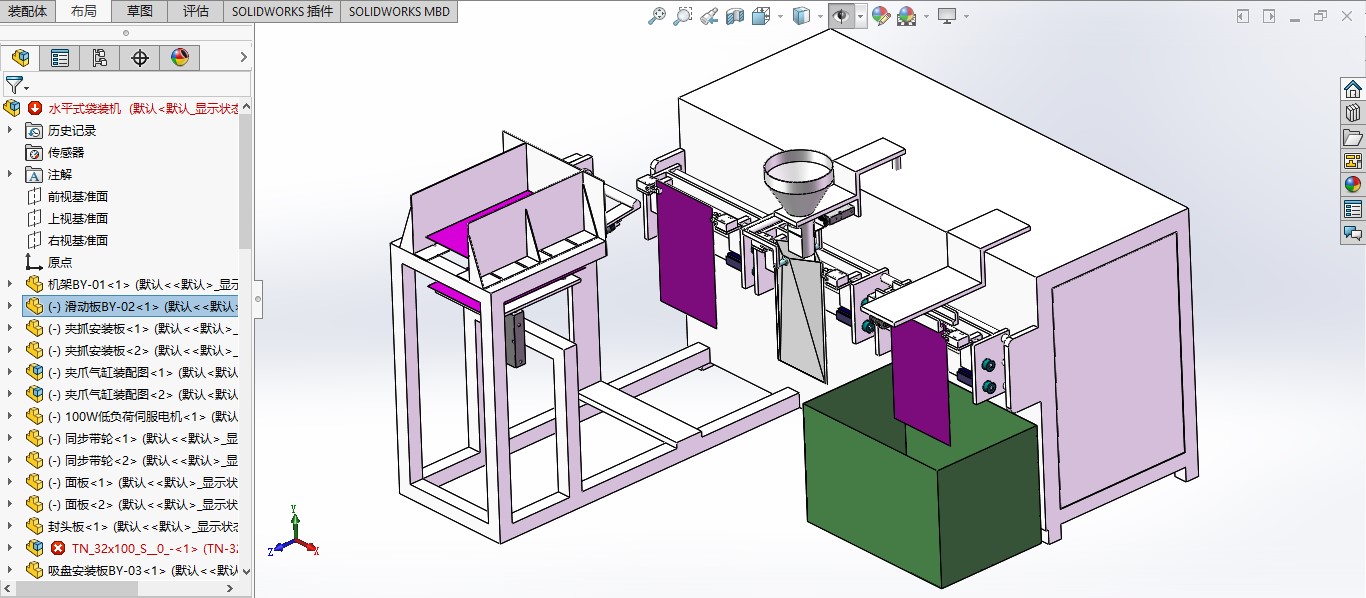Open the Edit Appearance tool
This screenshot has width=1366, height=598.
tap(881, 16)
